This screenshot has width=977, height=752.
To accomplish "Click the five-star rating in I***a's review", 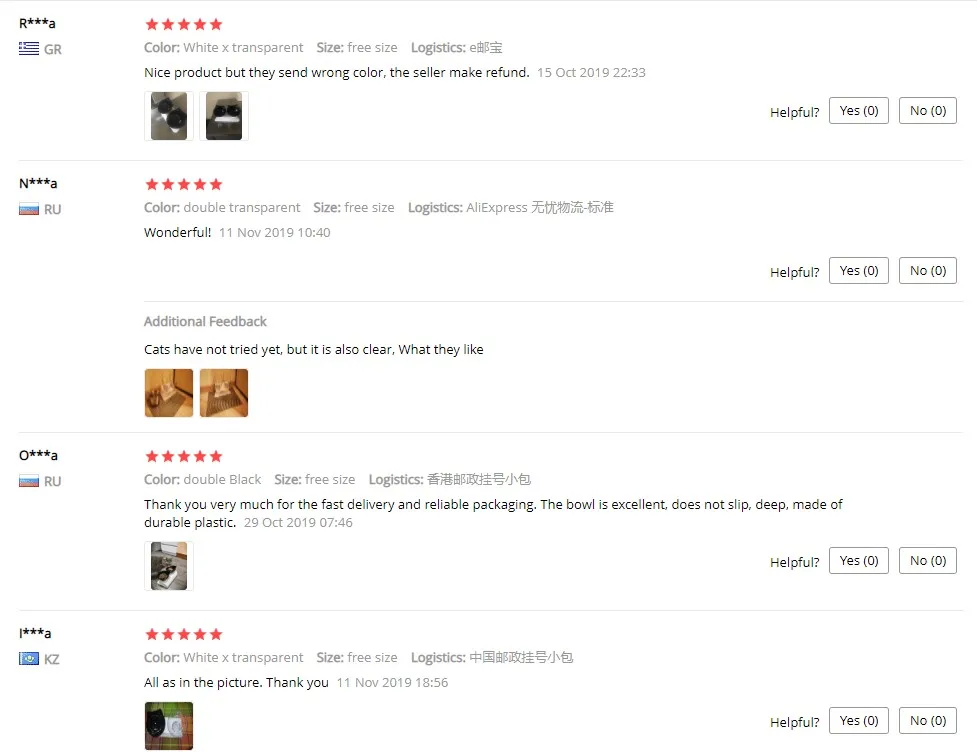I will (x=184, y=634).
